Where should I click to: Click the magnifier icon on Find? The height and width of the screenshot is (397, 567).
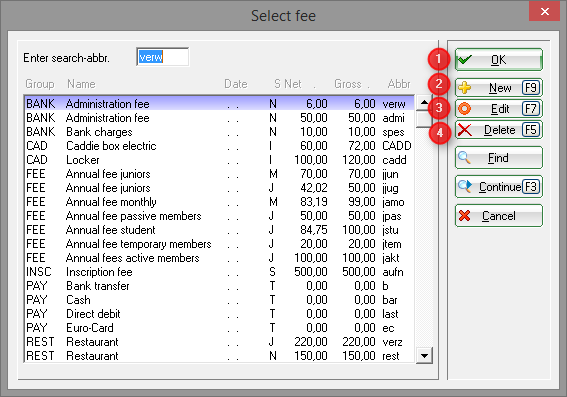pos(464,158)
